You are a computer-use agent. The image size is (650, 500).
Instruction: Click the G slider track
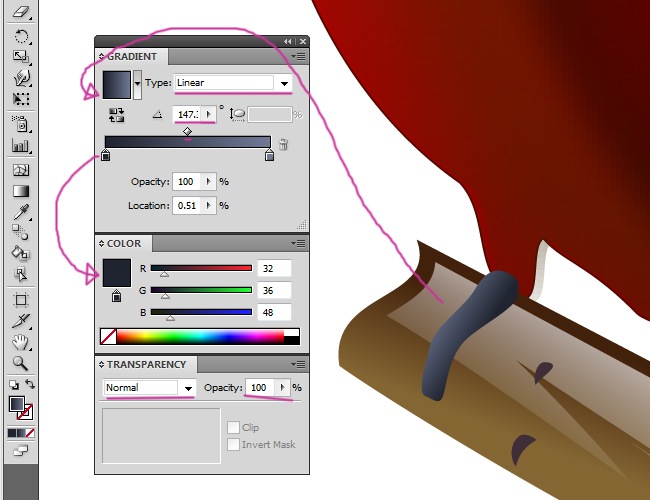[x=201, y=290]
